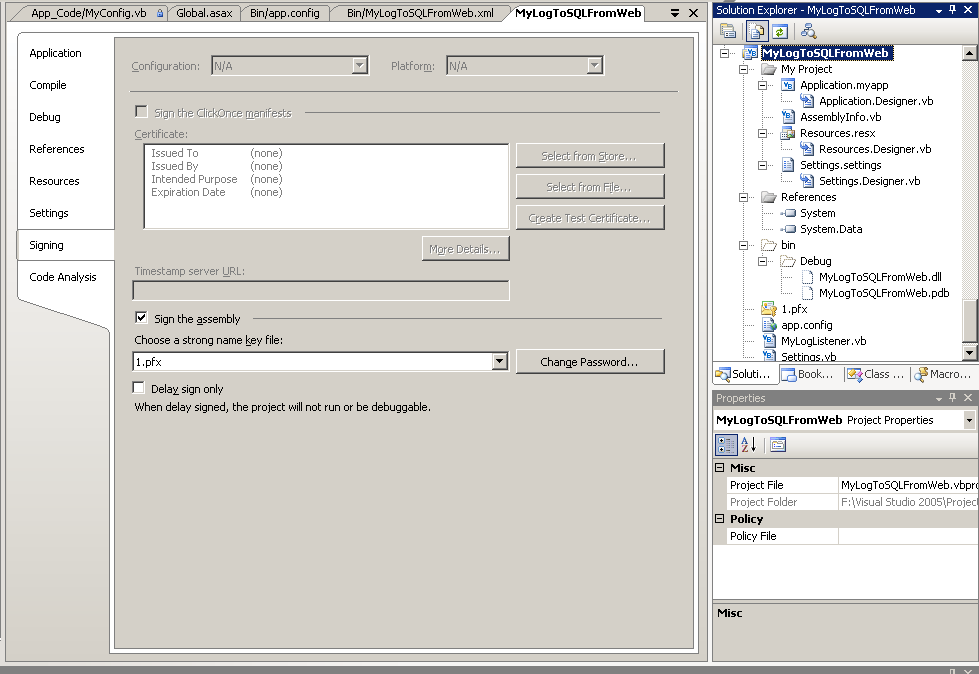The height and width of the screenshot is (674, 979).
Task: Enable Delay sign only checkbox
Action: coord(139,388)
